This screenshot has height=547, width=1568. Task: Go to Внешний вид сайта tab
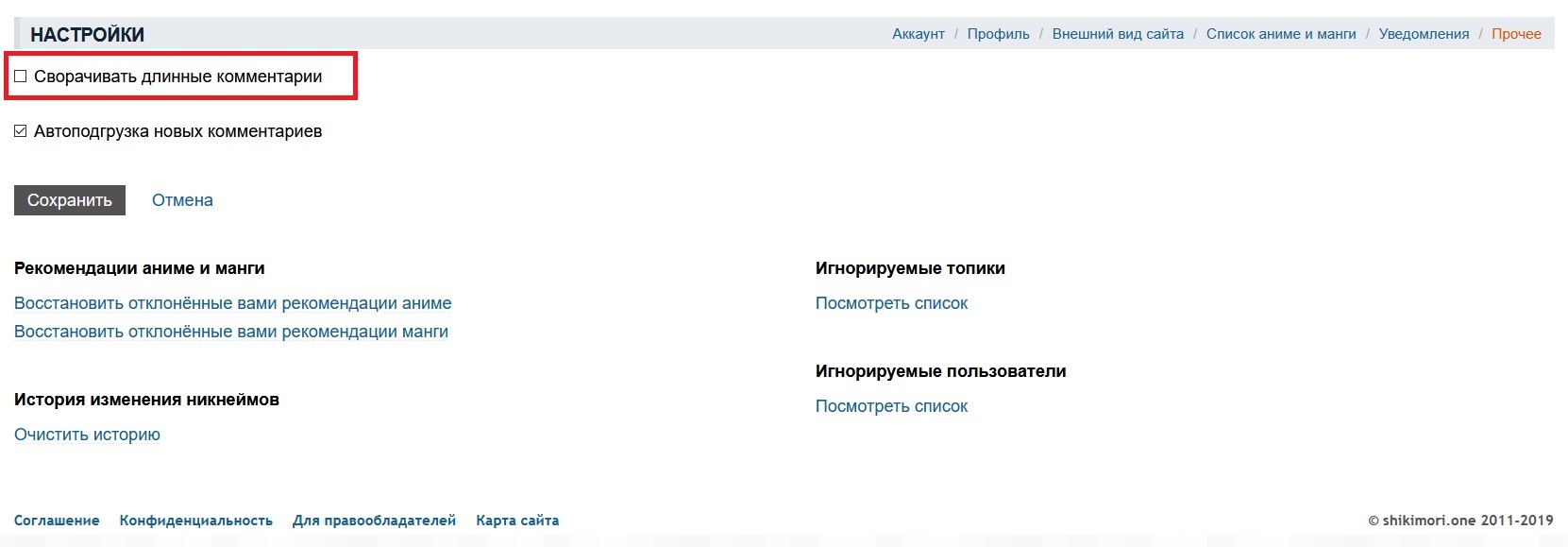pyautogui.click(x=1118, y=34)
